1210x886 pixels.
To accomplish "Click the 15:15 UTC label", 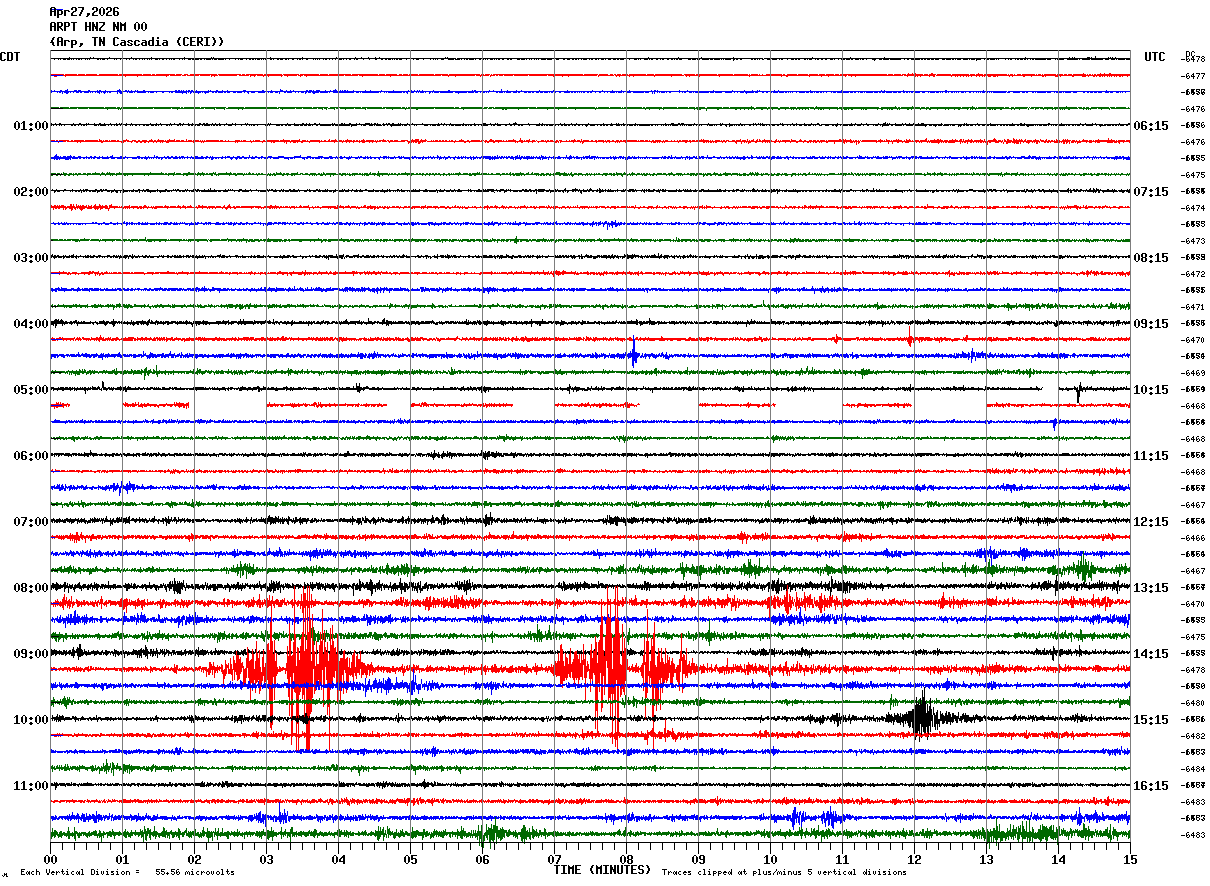I will (1151, 720).
